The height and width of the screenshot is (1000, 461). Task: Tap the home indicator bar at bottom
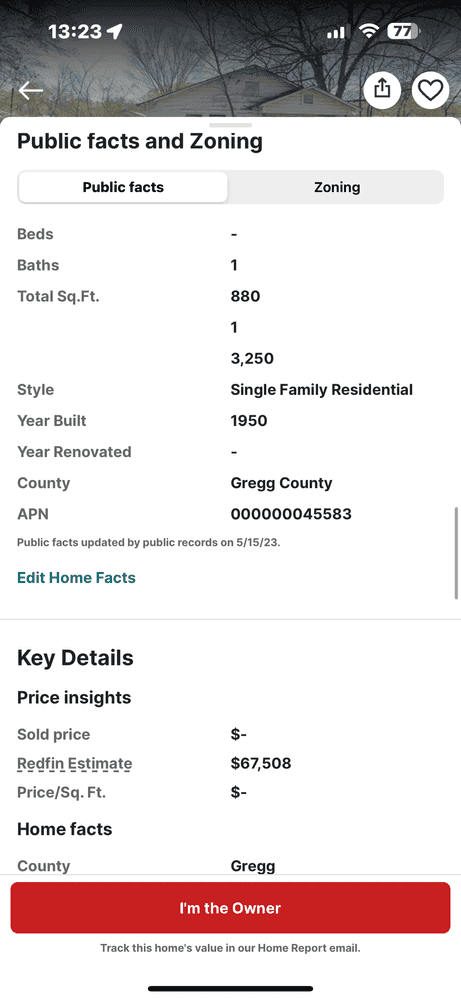230,989
